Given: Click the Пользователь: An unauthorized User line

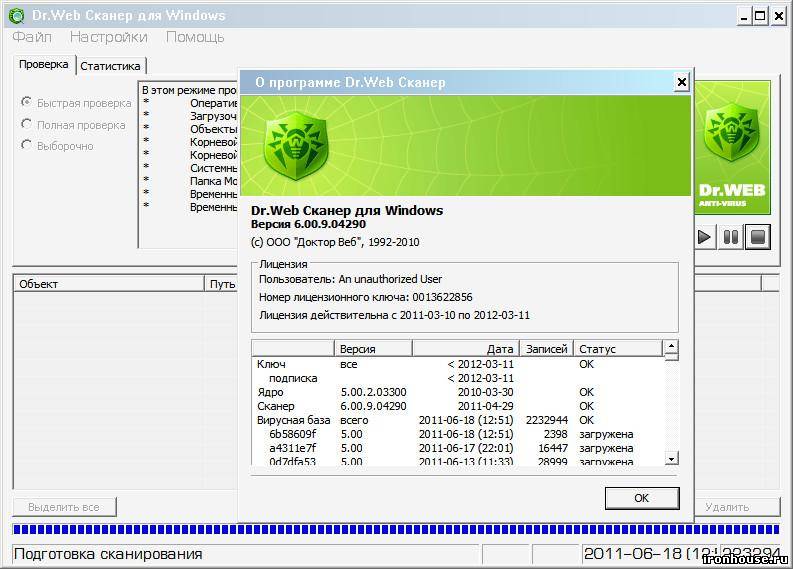Looking at the screenshot, I should (x=350, y=279).
